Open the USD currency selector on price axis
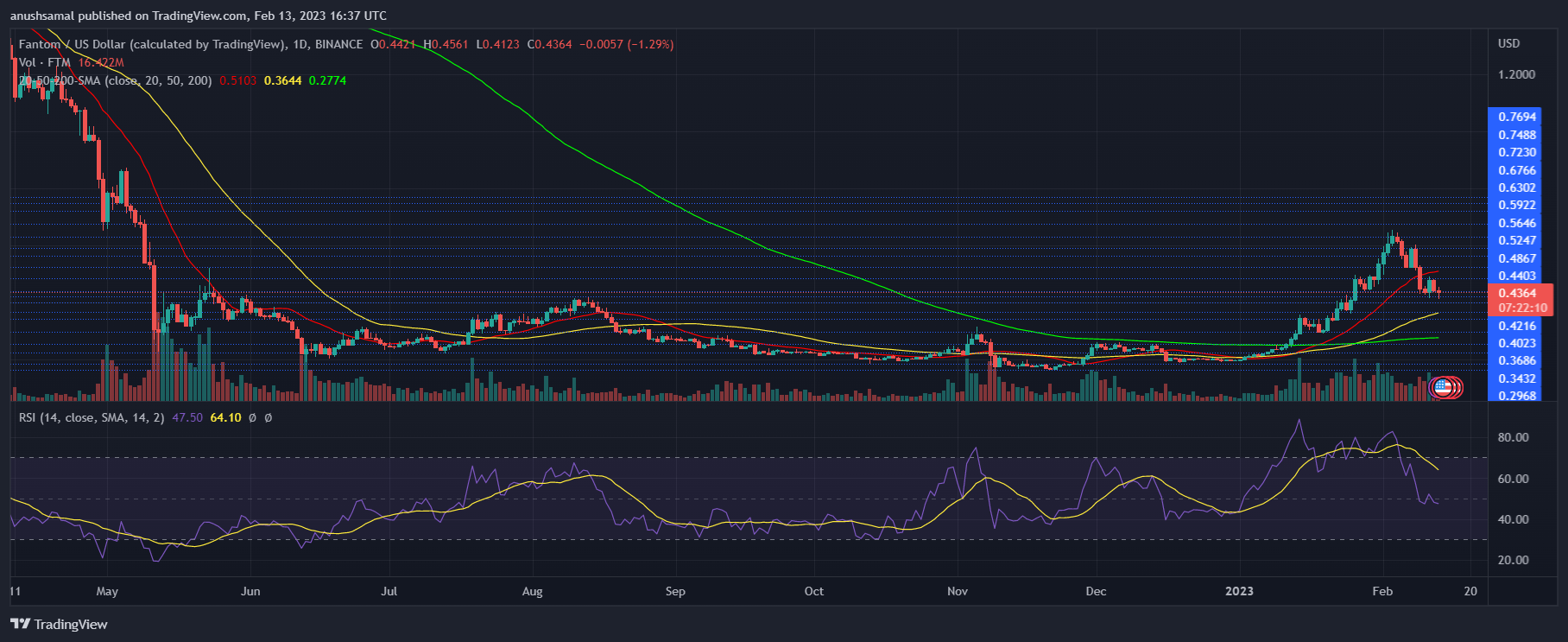 point(1508,43)
